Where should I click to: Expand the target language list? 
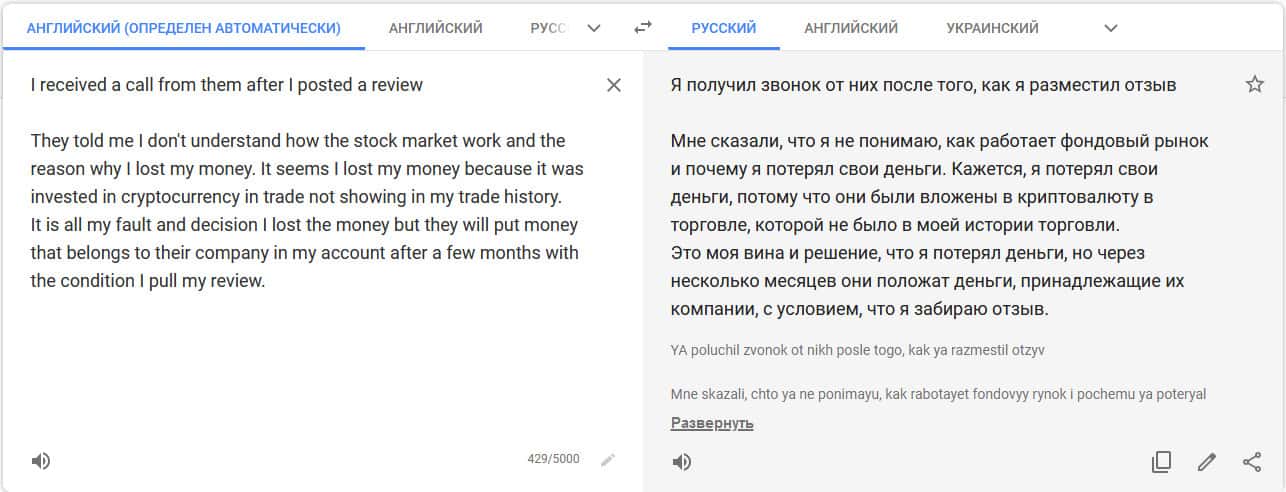point(1110,28)
